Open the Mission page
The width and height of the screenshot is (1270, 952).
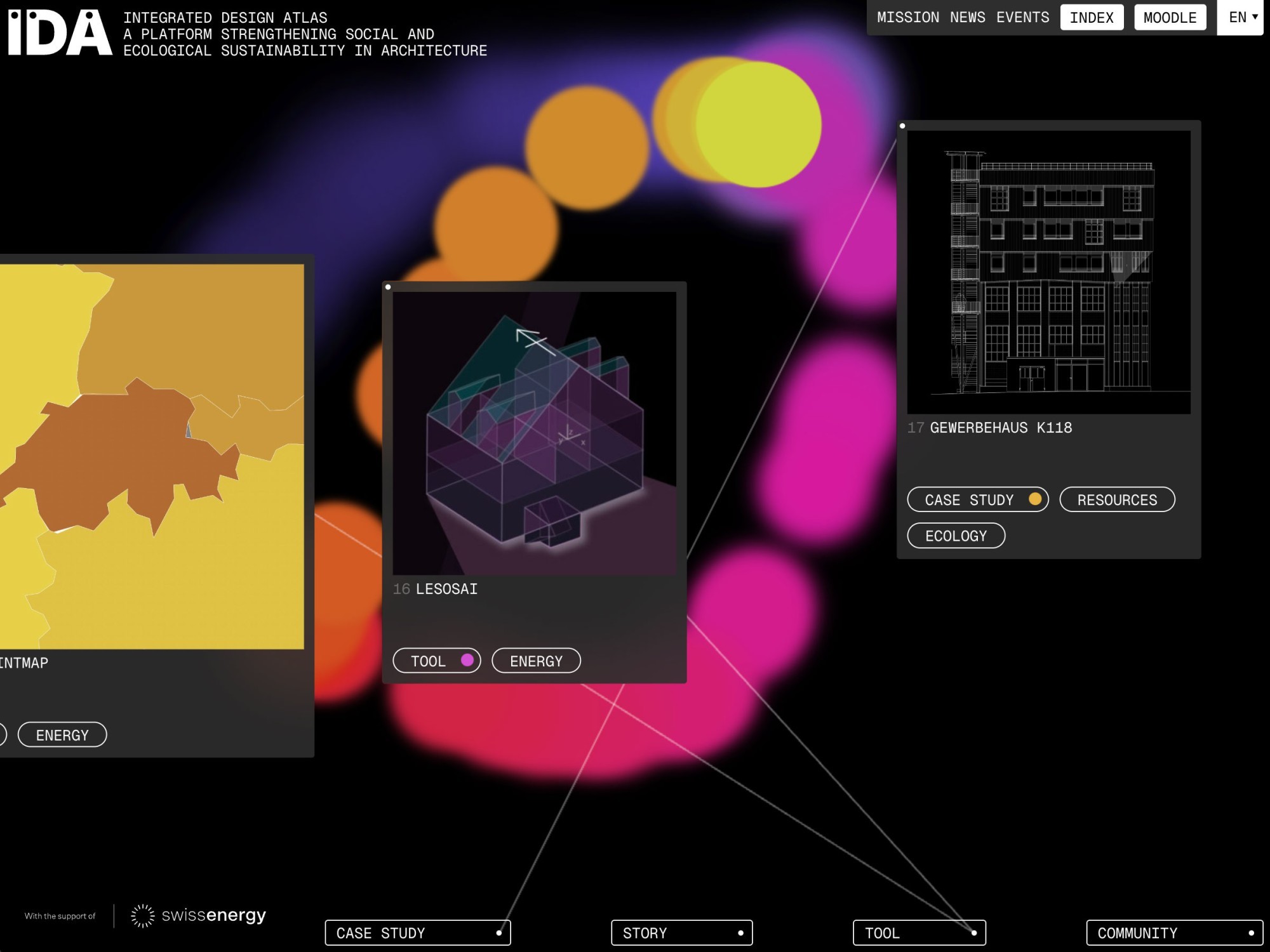point(908,17)
